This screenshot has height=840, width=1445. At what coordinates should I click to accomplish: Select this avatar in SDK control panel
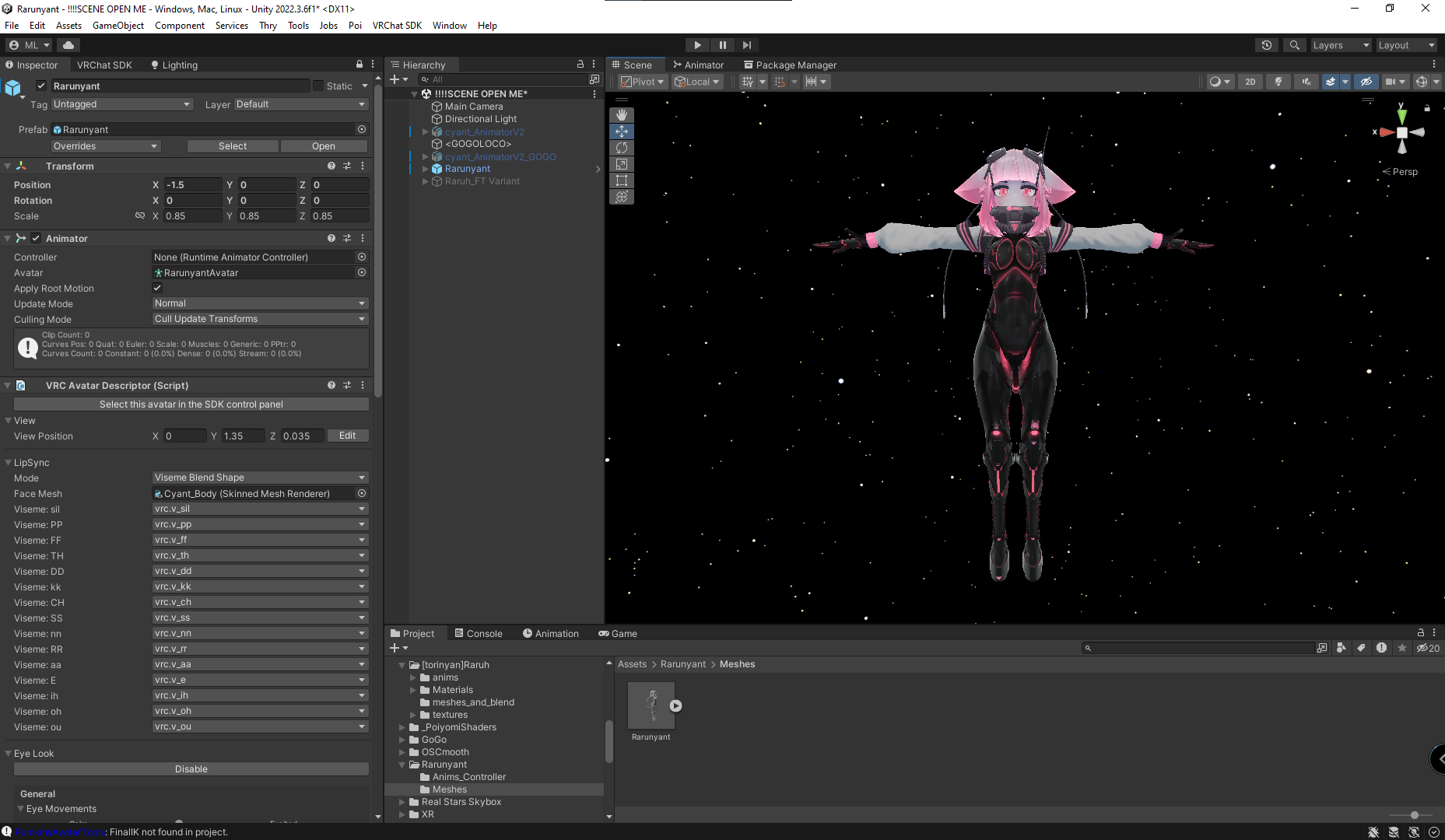pyautogui.click(x=191, y=404)
